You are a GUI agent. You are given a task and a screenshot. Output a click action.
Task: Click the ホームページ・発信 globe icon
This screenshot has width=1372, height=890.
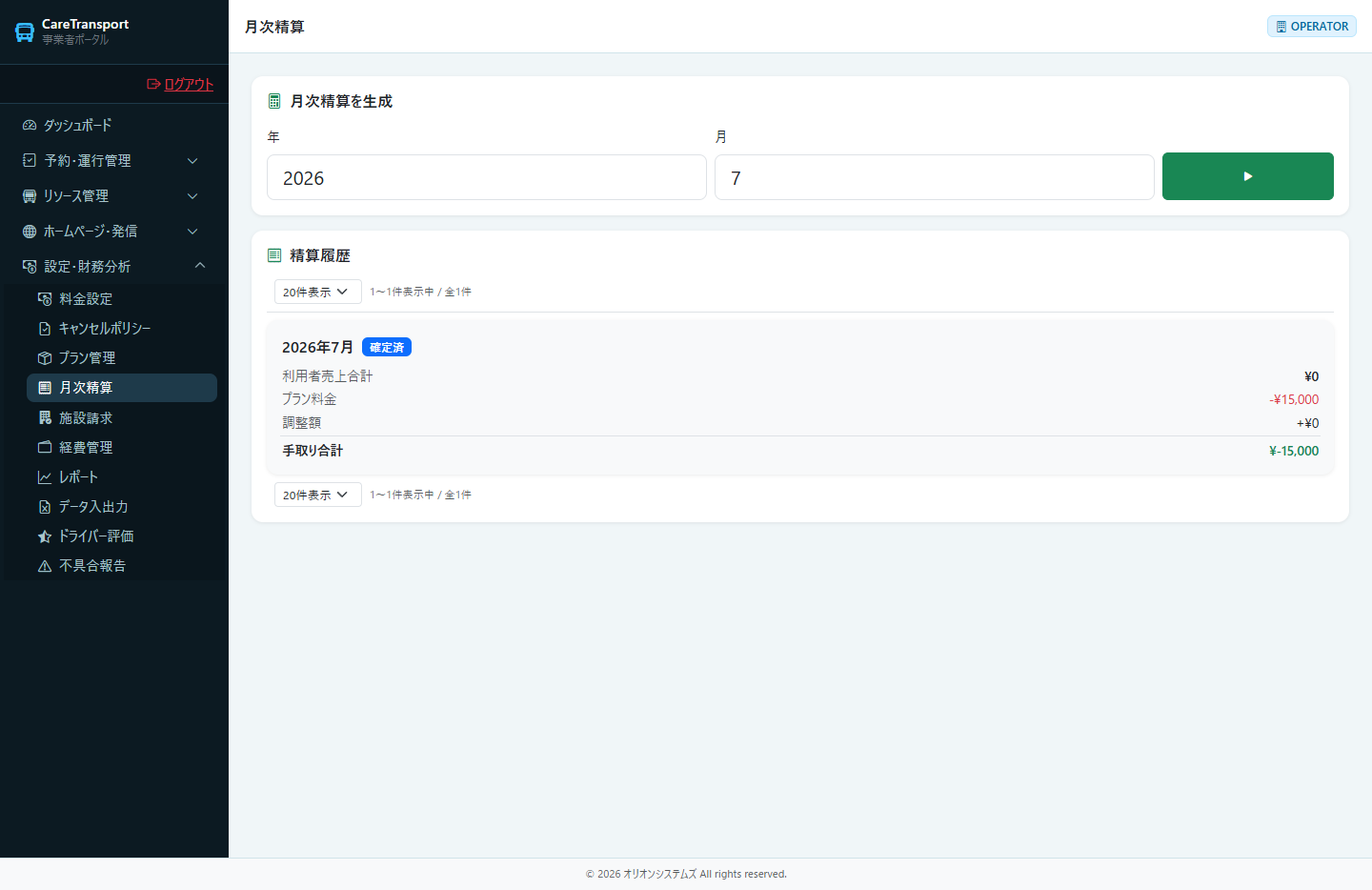30,232
